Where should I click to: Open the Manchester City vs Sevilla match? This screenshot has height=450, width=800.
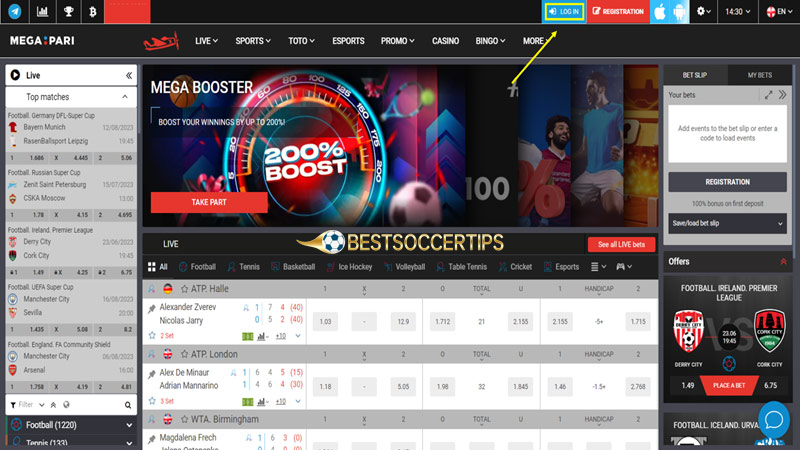tap(71, 306)
